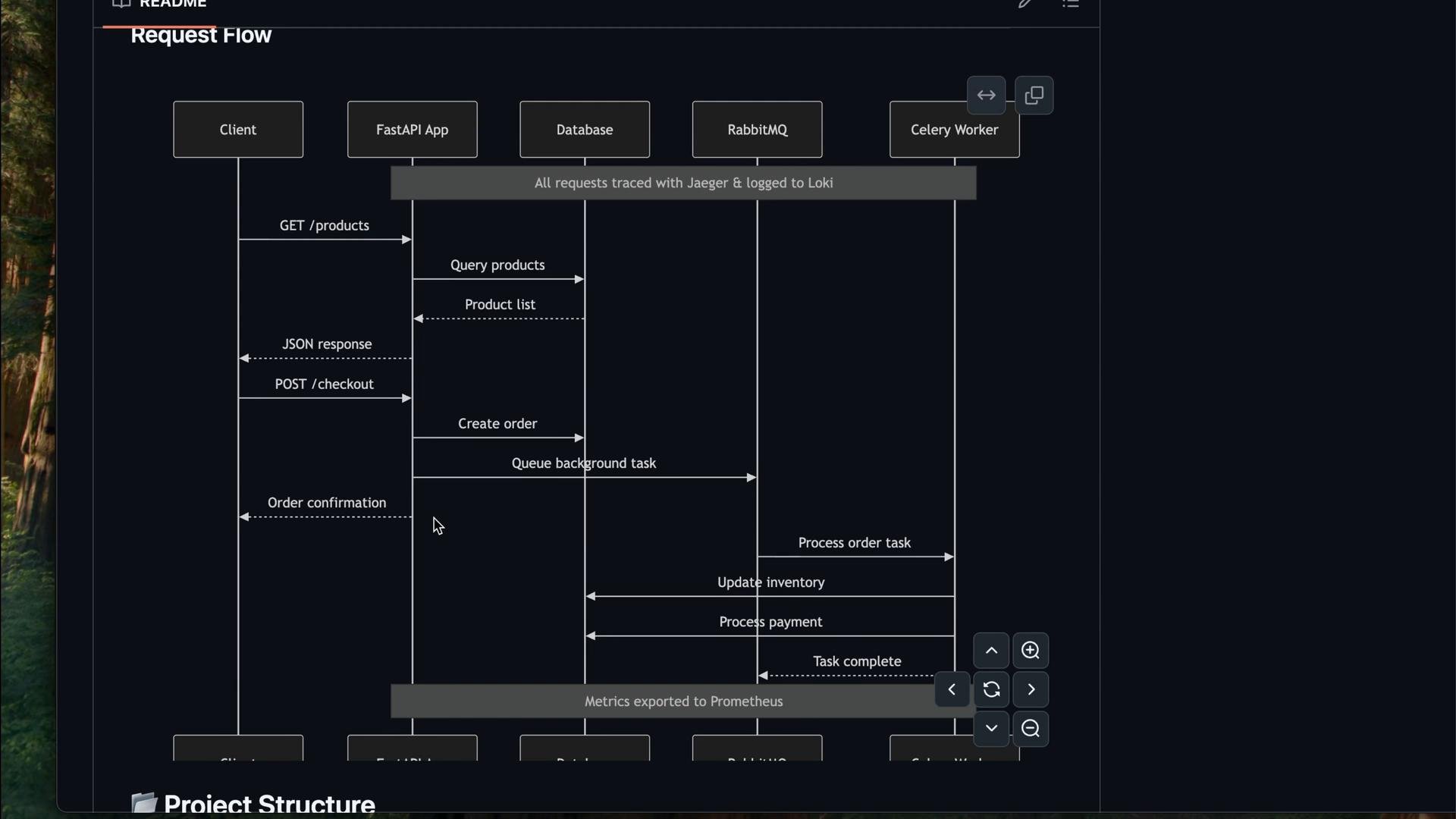This screenshot has height=819, width=1456.
Task: Select the FastAPI App participant box
Action: tap(413, 130)
